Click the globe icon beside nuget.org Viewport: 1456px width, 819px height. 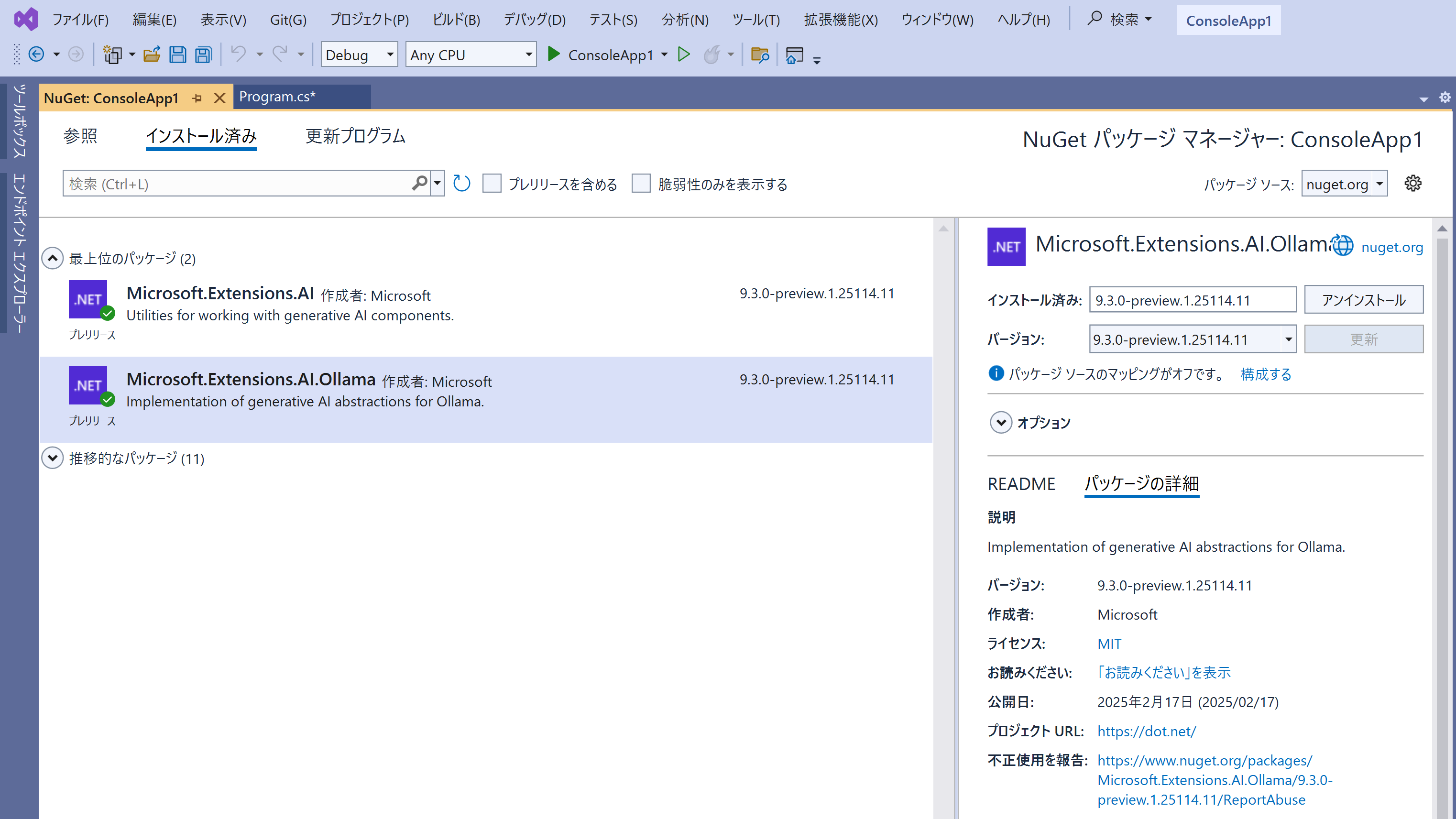[x=1342, y=245]
